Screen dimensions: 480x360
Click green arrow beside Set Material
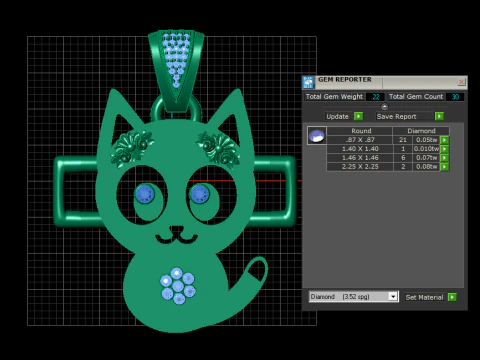(452, 297)
